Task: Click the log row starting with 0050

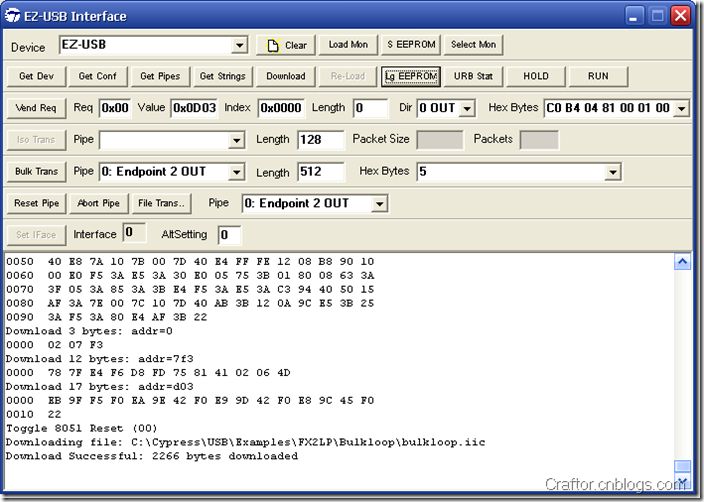Action: coord(190,261)
